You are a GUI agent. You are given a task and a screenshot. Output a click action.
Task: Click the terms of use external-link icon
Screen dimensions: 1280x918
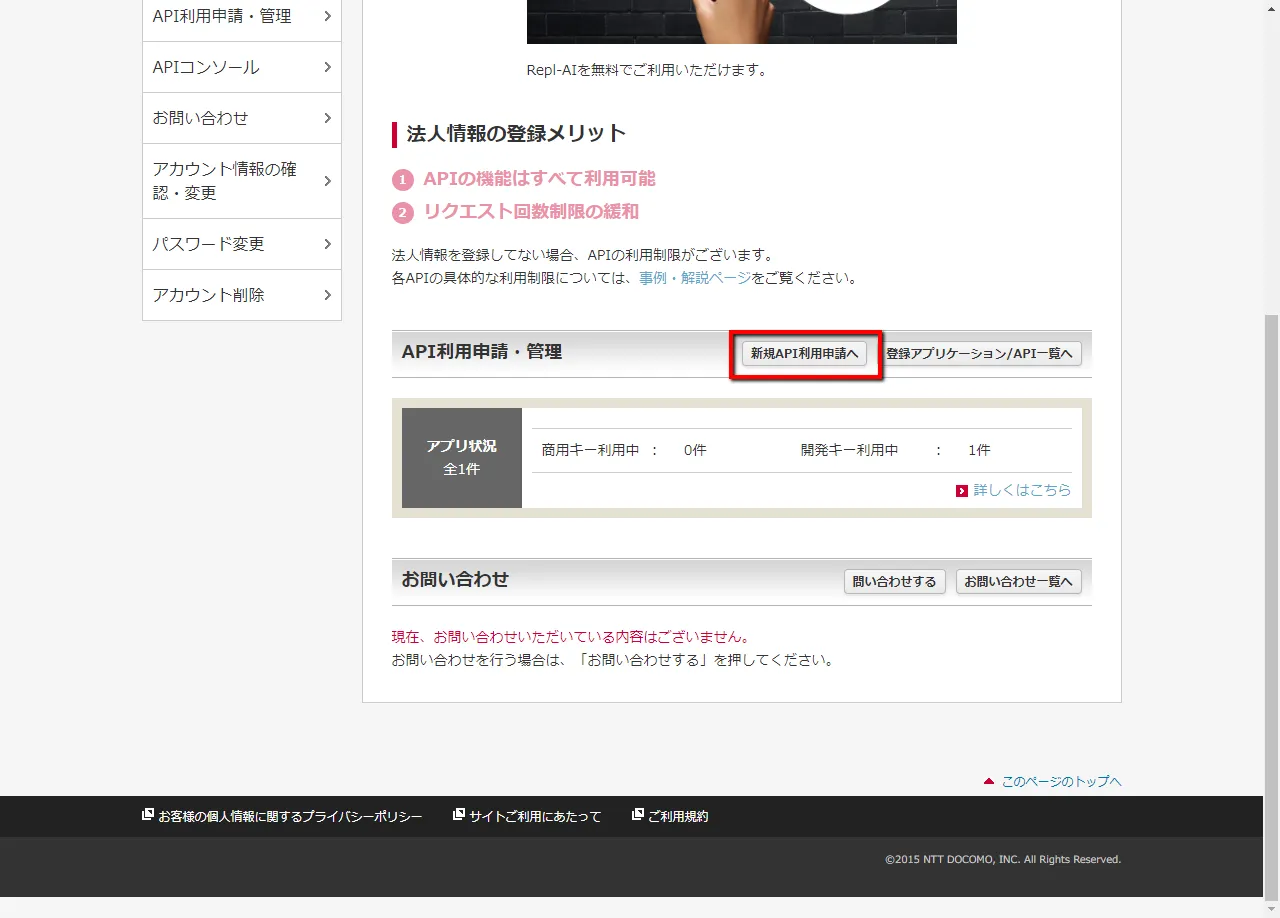tap(638, 815)
